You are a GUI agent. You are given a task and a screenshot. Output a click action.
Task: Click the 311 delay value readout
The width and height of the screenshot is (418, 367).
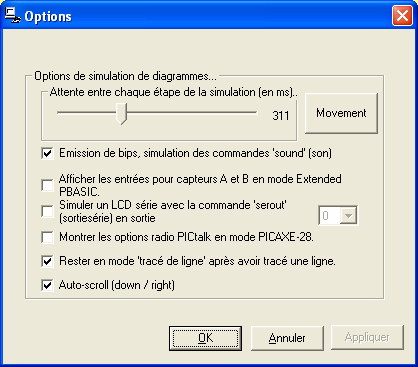click(x=281, y=115)
